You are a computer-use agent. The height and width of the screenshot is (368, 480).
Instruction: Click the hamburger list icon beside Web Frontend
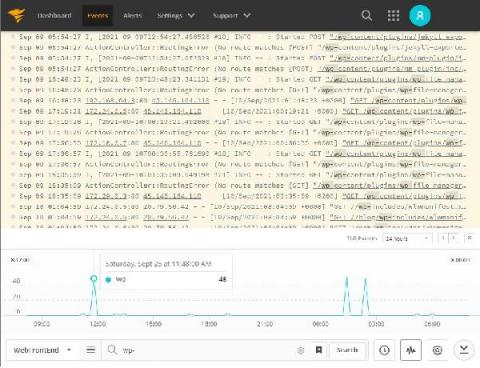91,350
